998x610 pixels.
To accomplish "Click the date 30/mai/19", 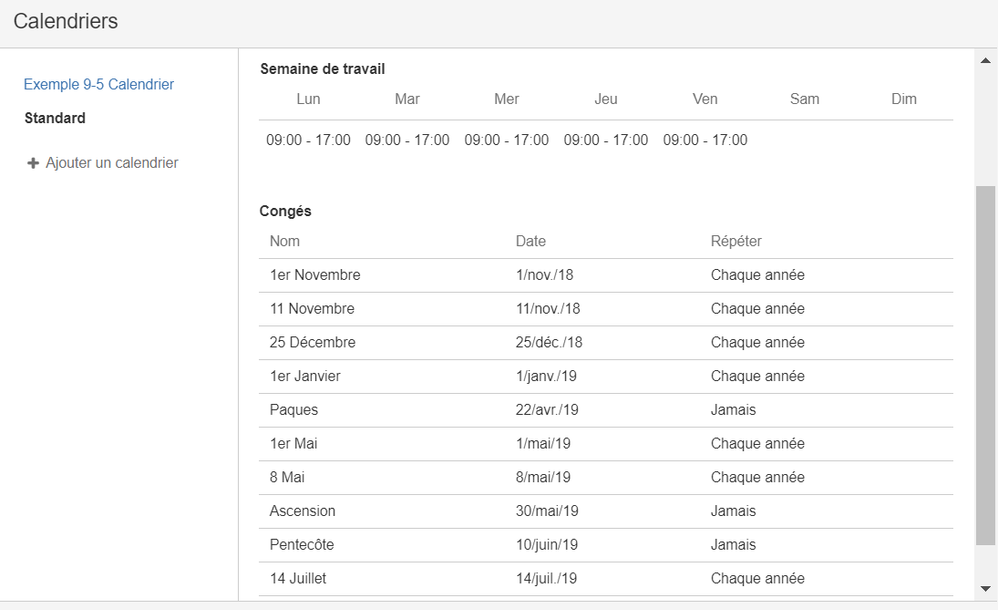I will tap(547, 511).
